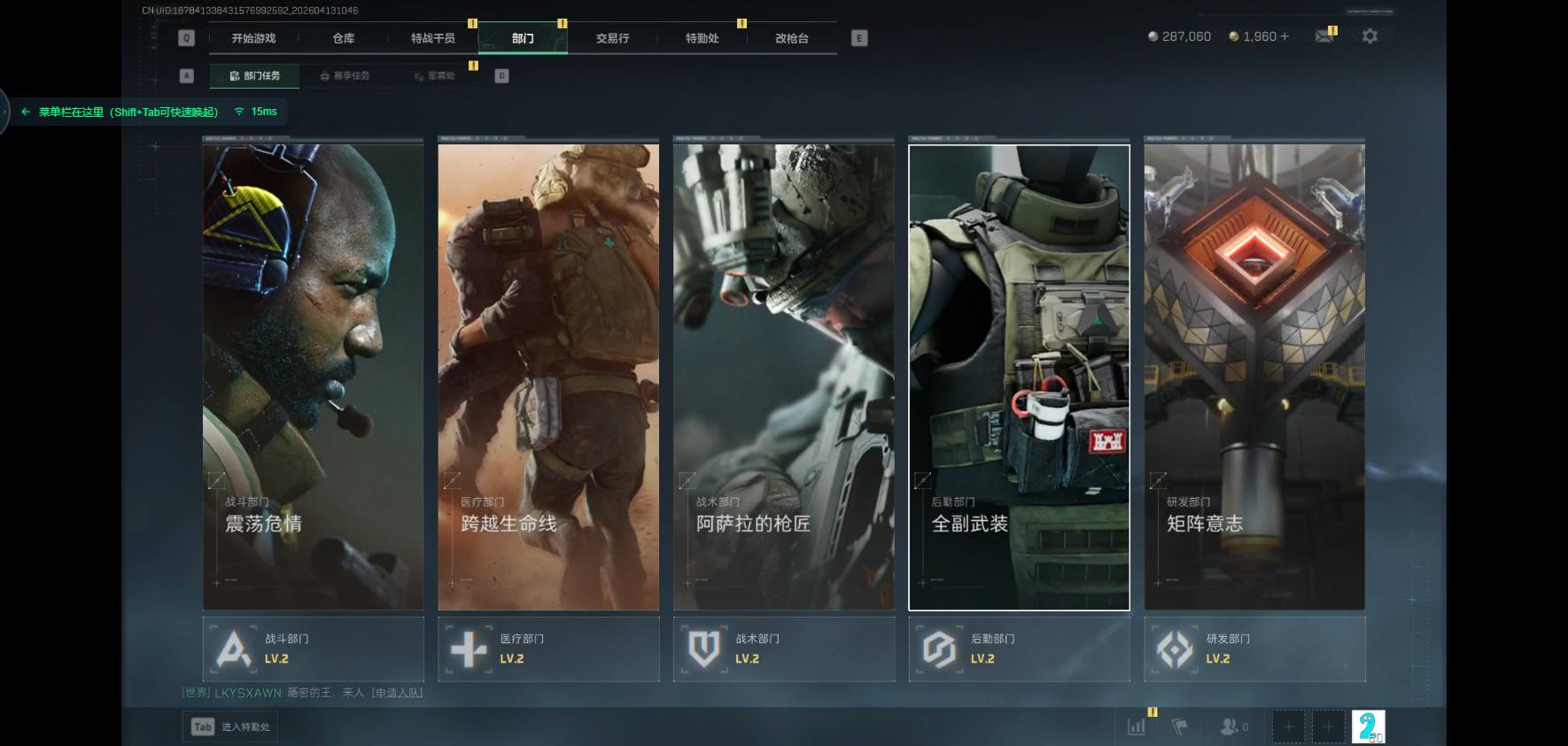This screenshot has height=746, width=1568.
Task: Open the 仓库 tab
Action: 344,38
